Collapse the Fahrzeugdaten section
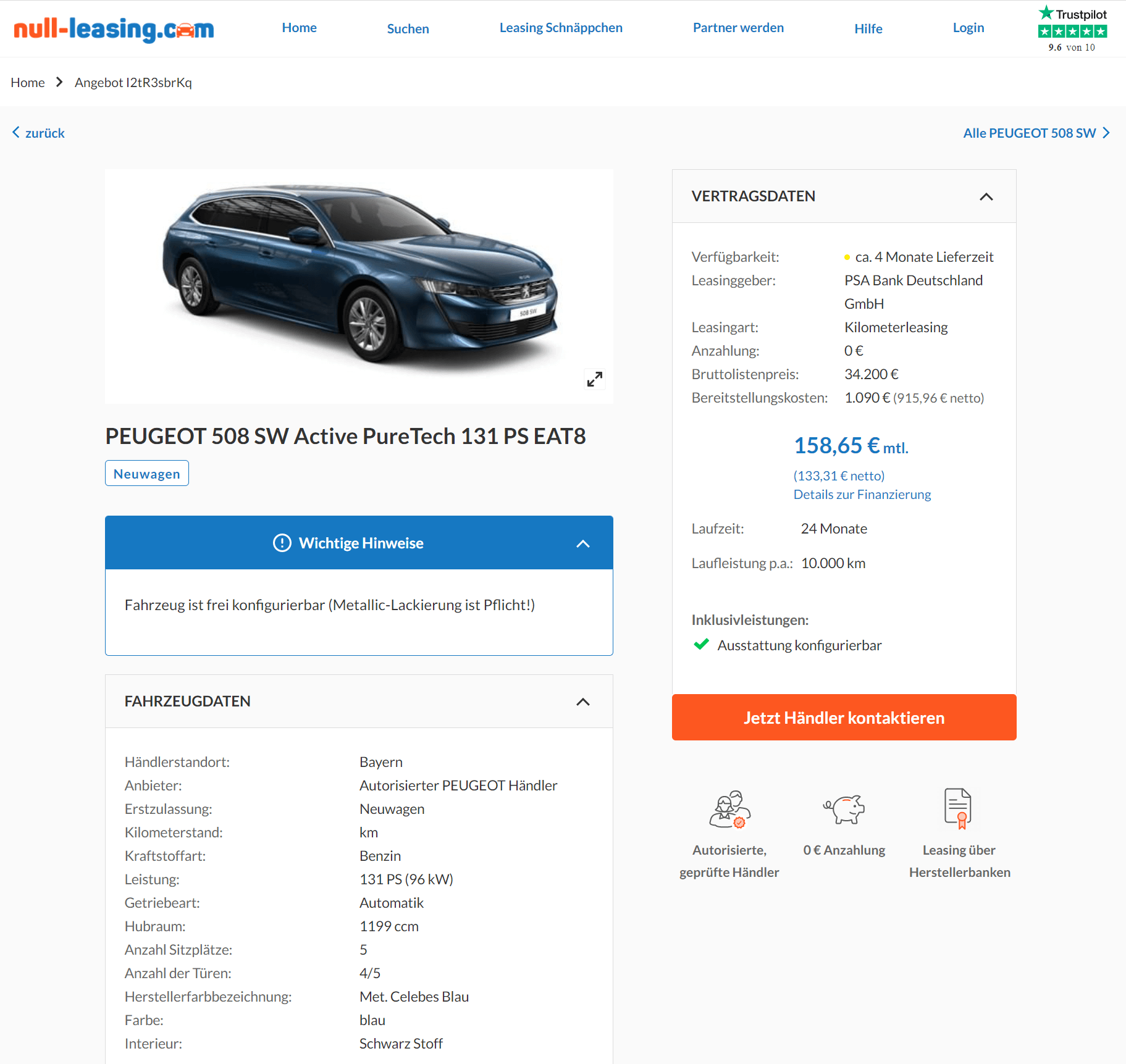Image resolution: width=1126 pixels, height=1064 pixels. tap(583, 702)
